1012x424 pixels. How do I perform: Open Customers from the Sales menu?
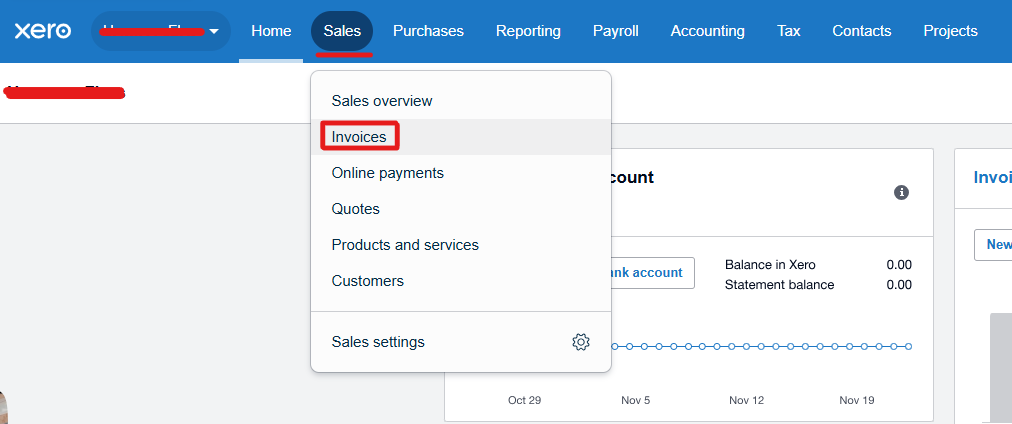(461, 281)
